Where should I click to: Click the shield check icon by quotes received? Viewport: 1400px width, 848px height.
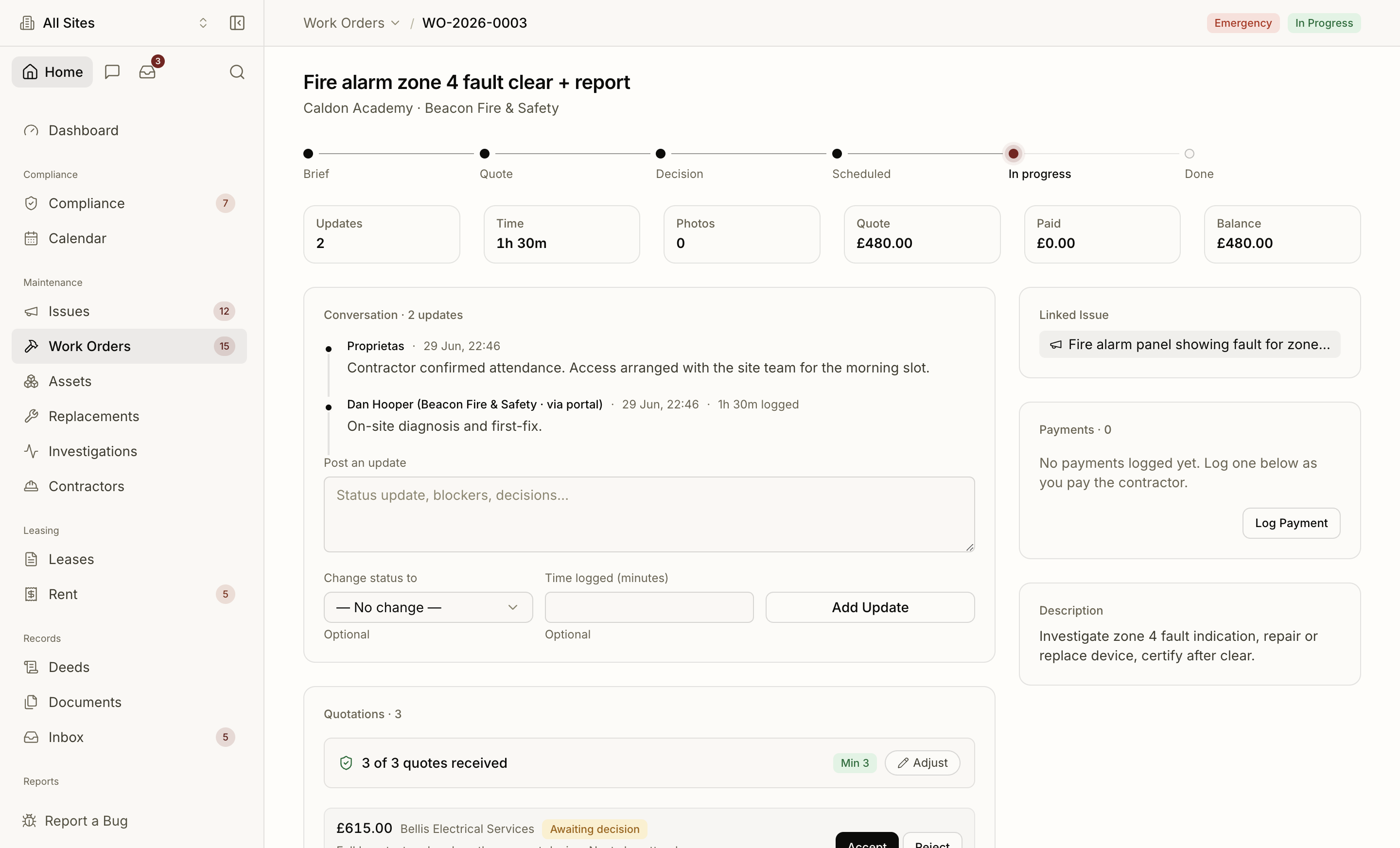(346, 763)
